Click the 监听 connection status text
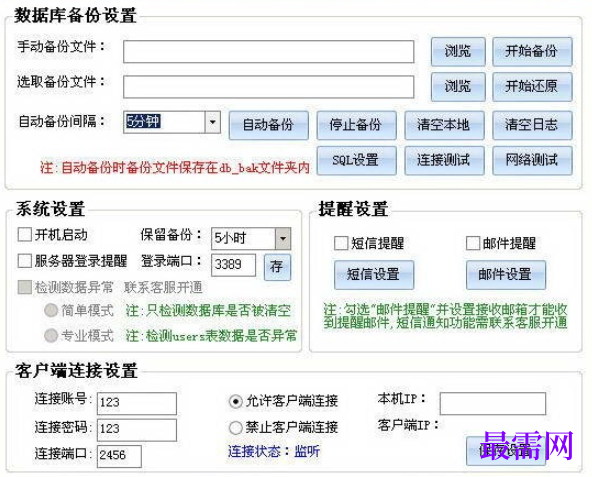 tap(307, 452)
